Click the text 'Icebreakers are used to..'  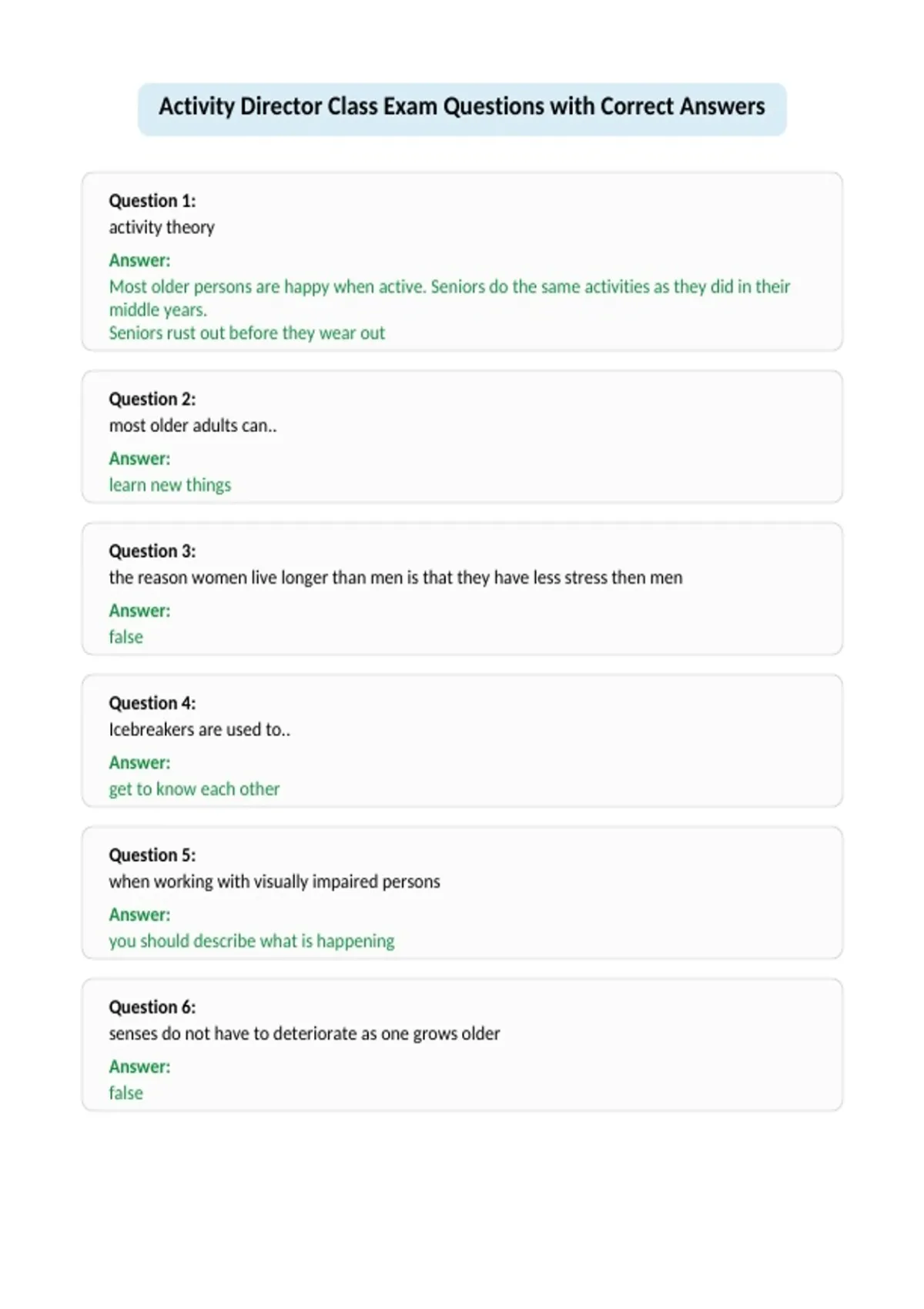click(199, 729)
